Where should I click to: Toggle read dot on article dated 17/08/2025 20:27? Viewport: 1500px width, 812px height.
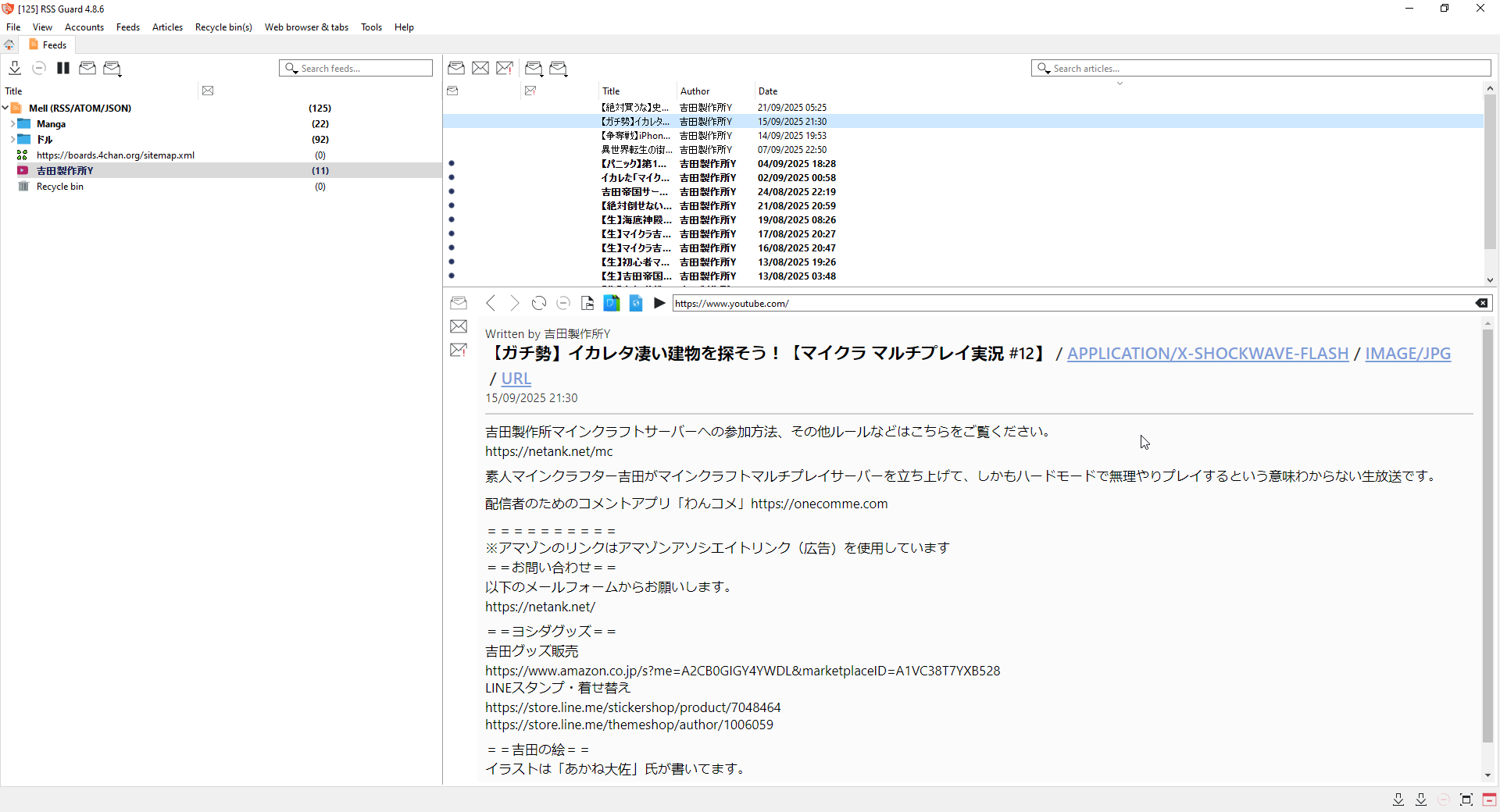coord(452,233)
